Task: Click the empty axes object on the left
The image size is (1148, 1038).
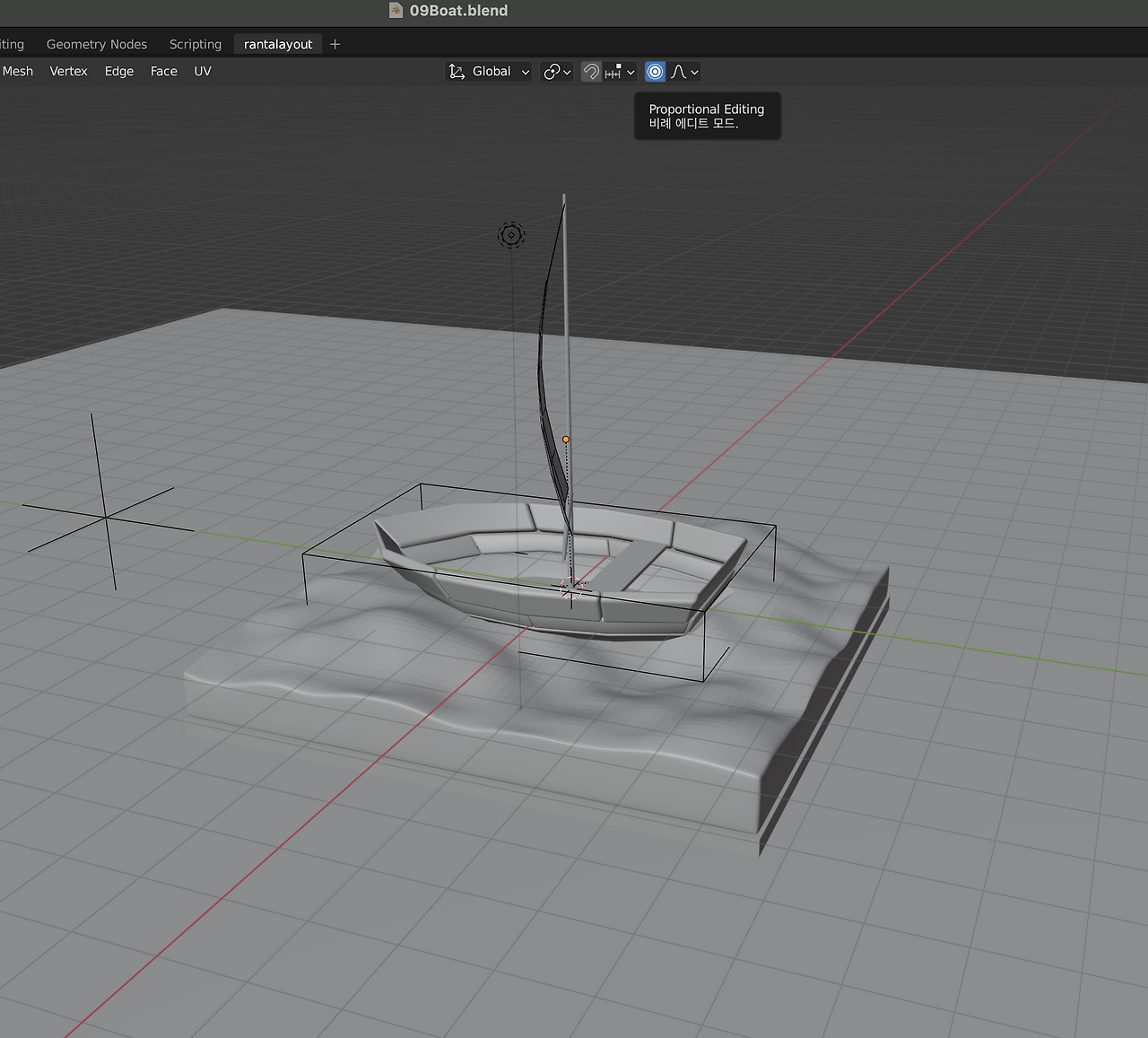Action: [106, 517]
